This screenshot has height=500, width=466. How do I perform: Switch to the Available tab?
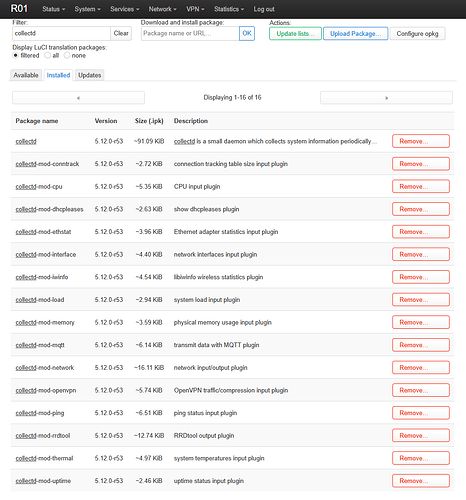(x=26, y=75)
